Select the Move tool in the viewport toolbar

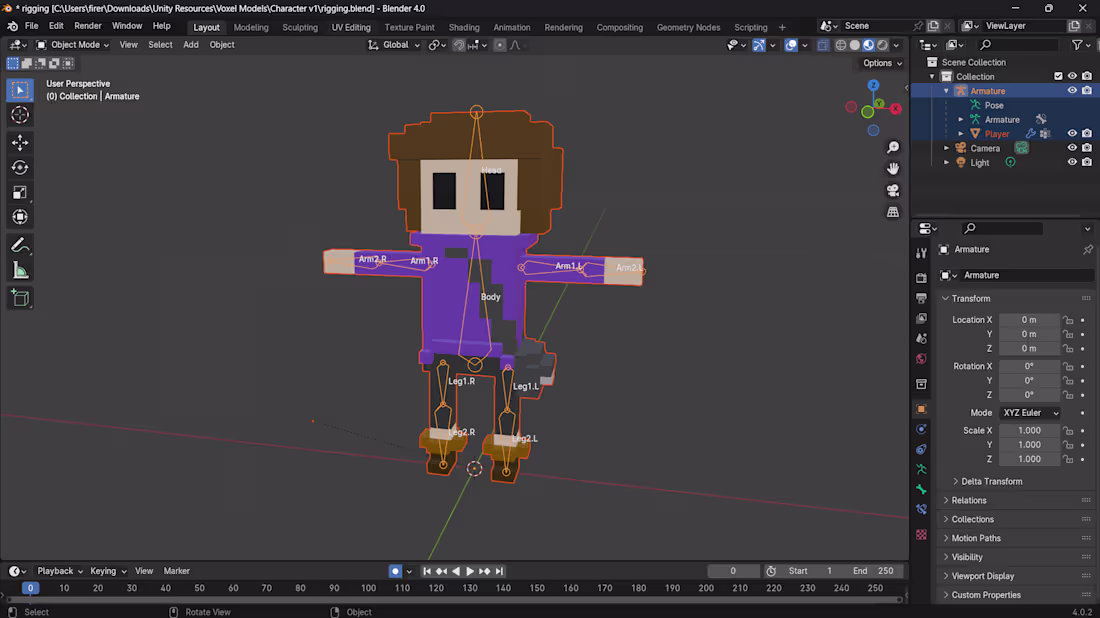(19, 143)
